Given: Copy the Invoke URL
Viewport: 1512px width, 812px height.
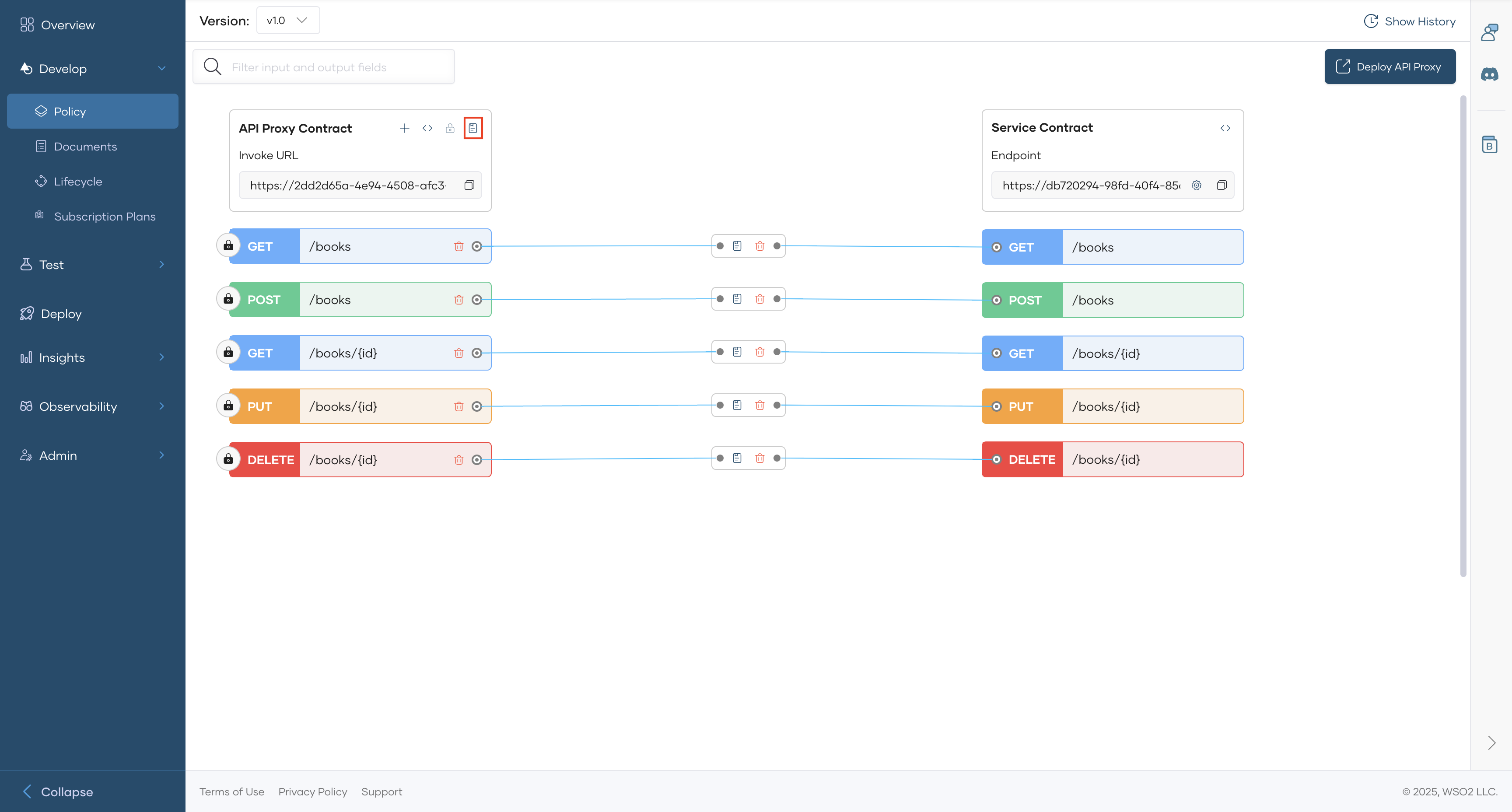Looking at the screenshot, I should 469,185.
